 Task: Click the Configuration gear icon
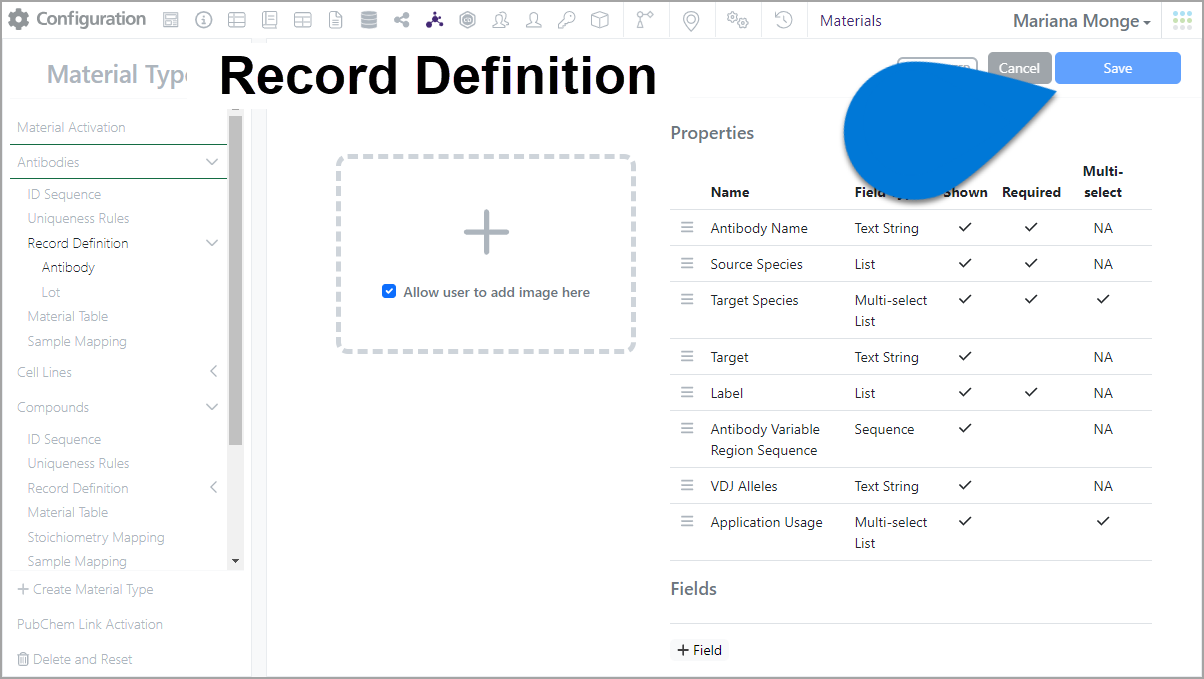pyautogui.click(x=19, y=19)
